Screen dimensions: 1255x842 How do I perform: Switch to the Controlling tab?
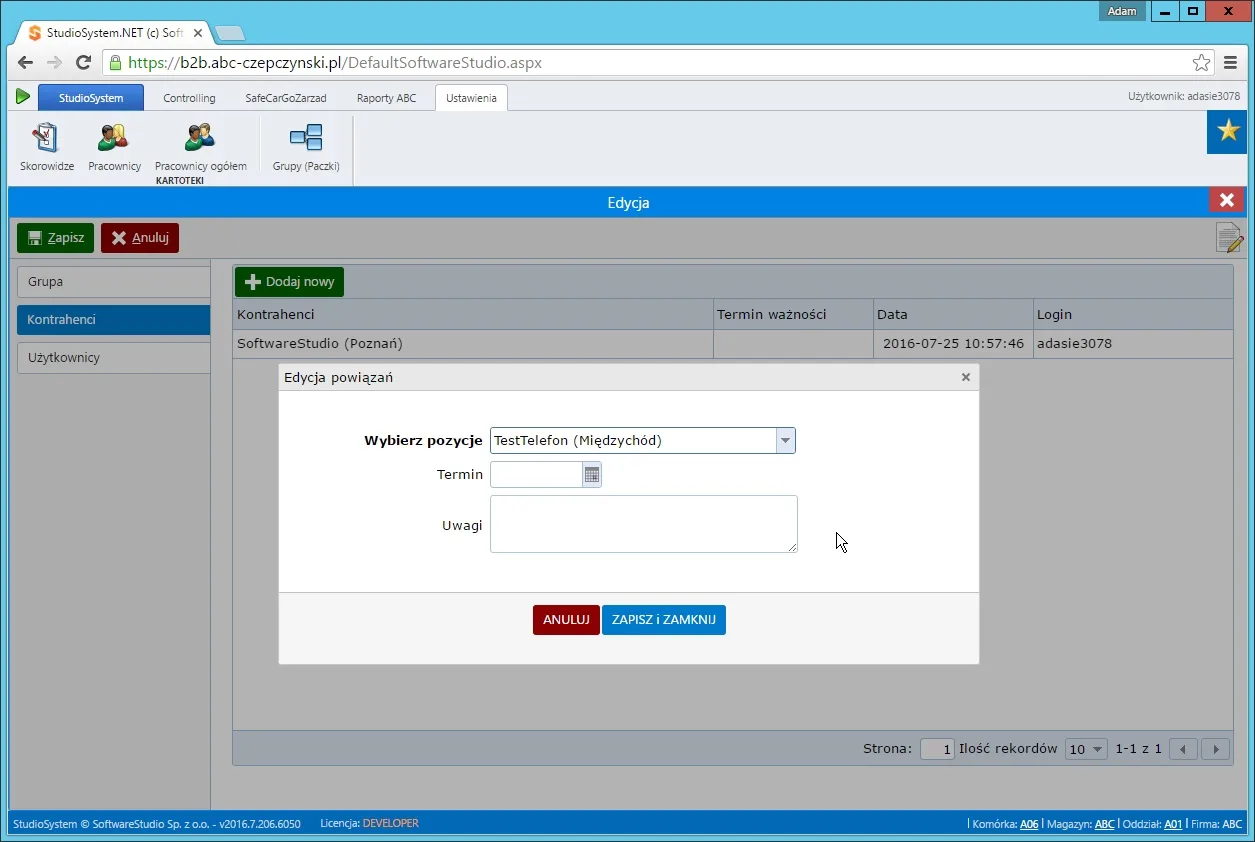[x=189, y=98]
